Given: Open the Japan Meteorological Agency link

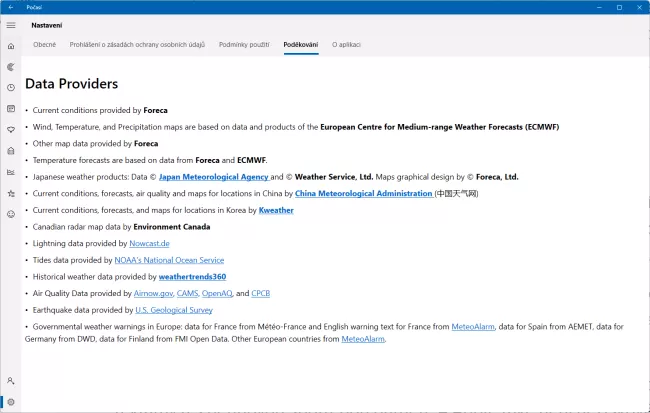Looking at the screenshot, I should [x=214, y=177].
